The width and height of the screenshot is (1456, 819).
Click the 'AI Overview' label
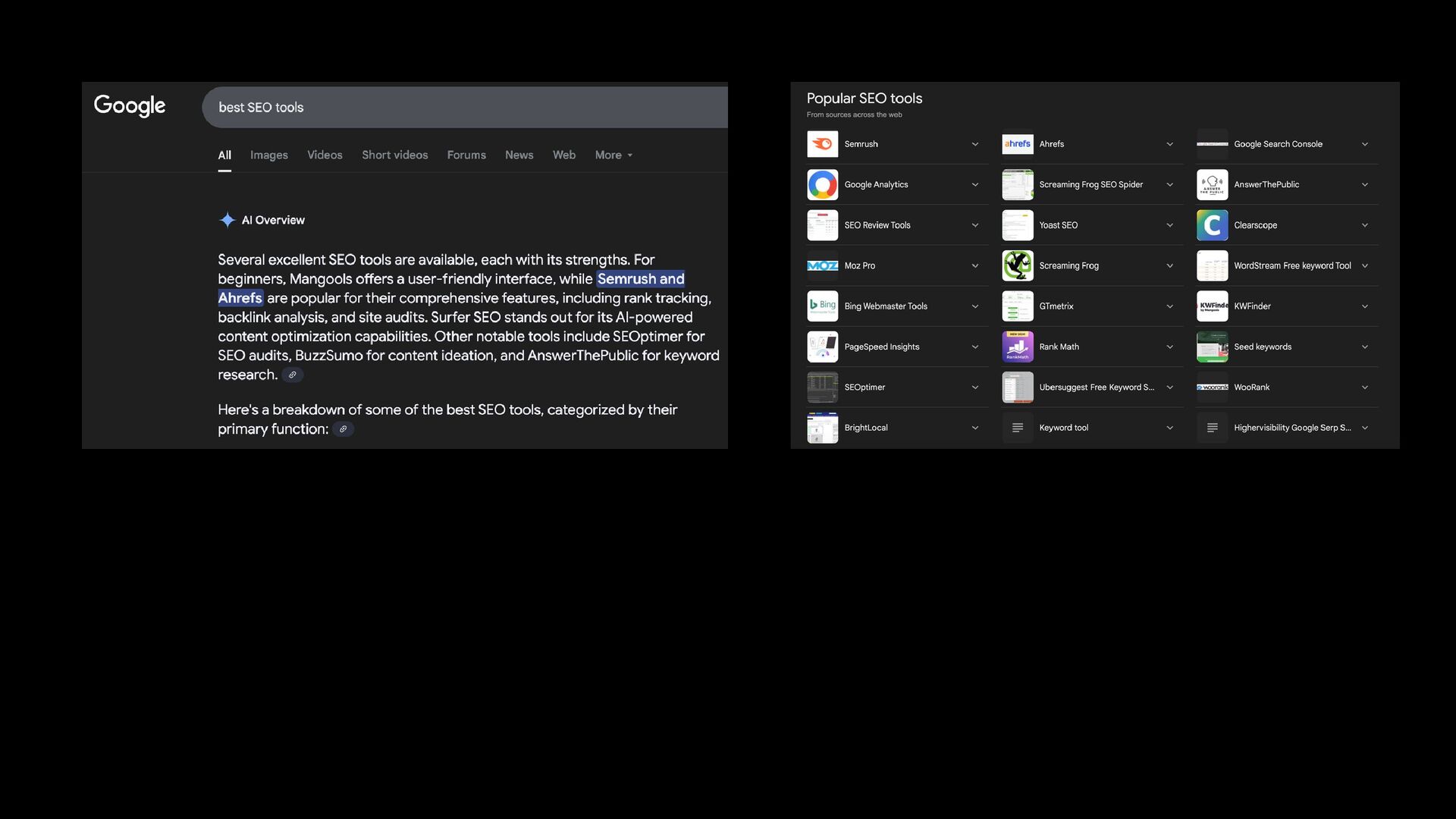(273, 220)
